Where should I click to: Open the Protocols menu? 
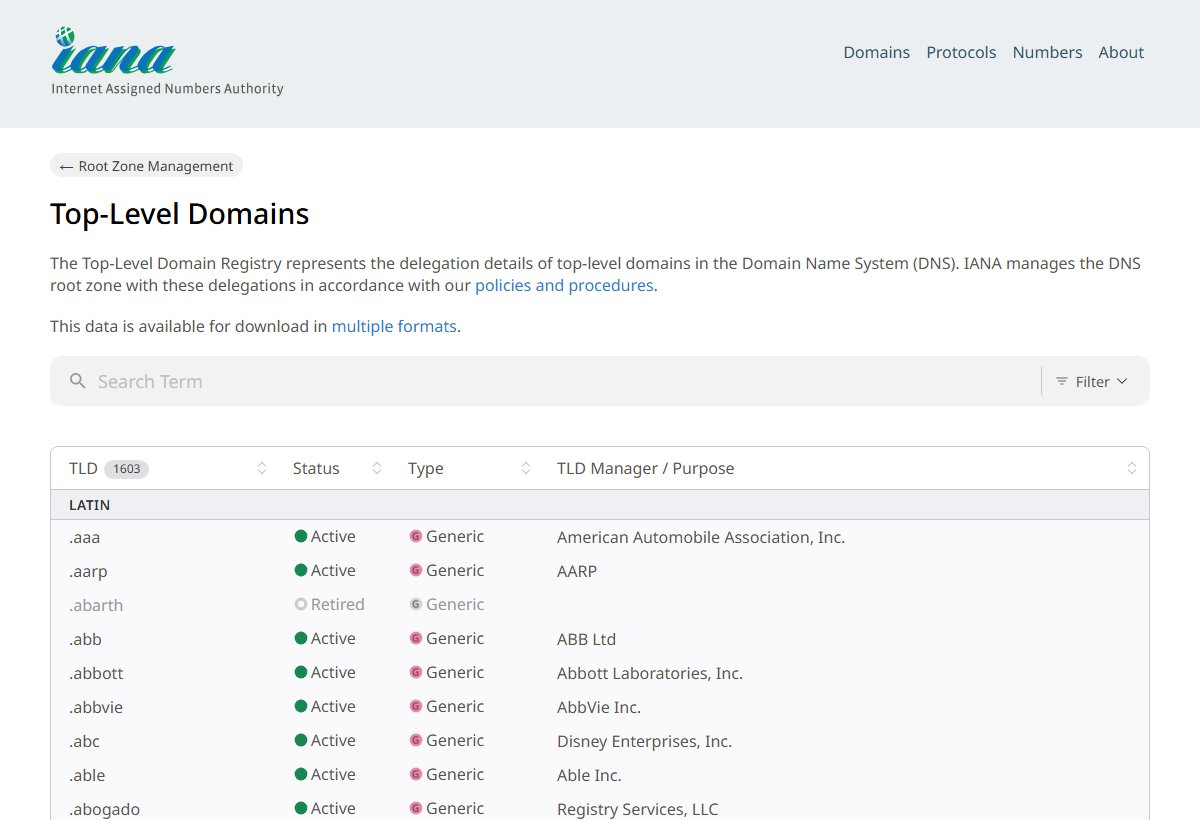coord(961,53)
